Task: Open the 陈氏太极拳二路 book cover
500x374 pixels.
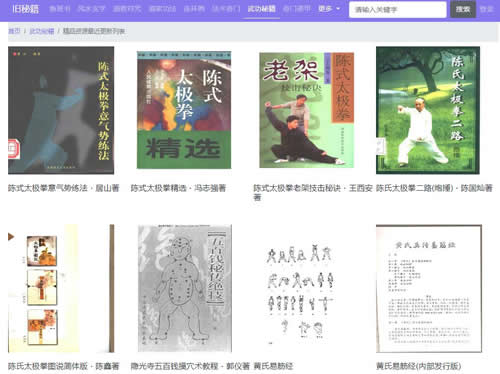Action: [428, 110]
